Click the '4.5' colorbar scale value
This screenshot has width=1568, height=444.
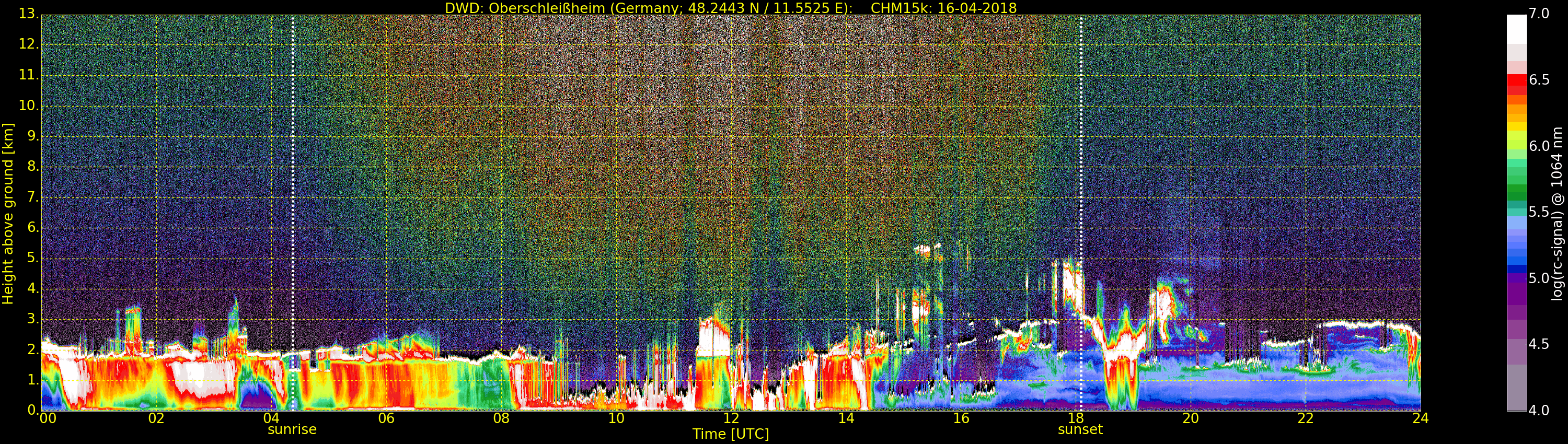(1539, 344)
